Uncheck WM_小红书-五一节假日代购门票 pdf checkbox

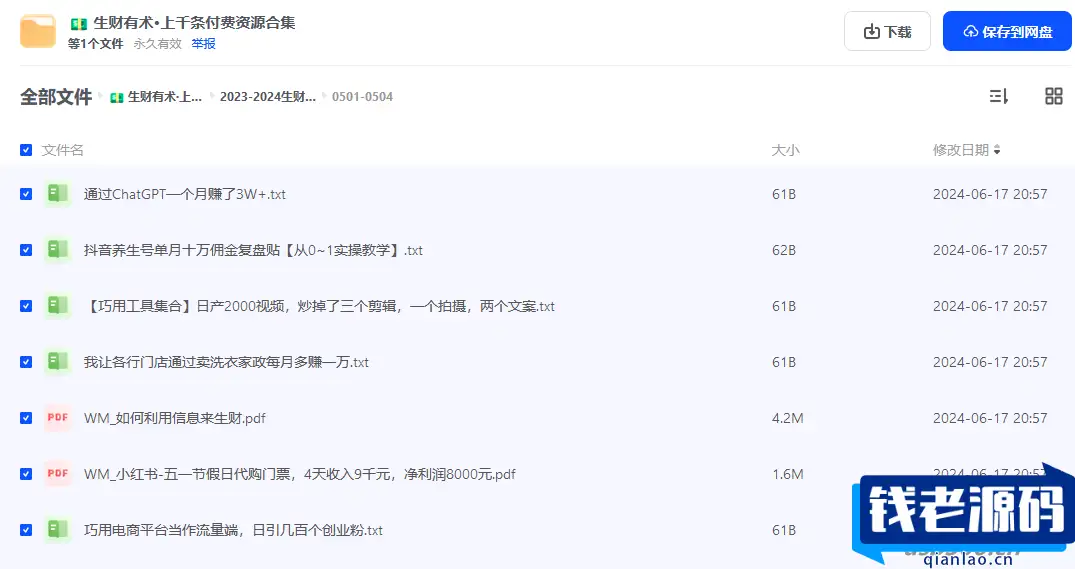(26, 474)
